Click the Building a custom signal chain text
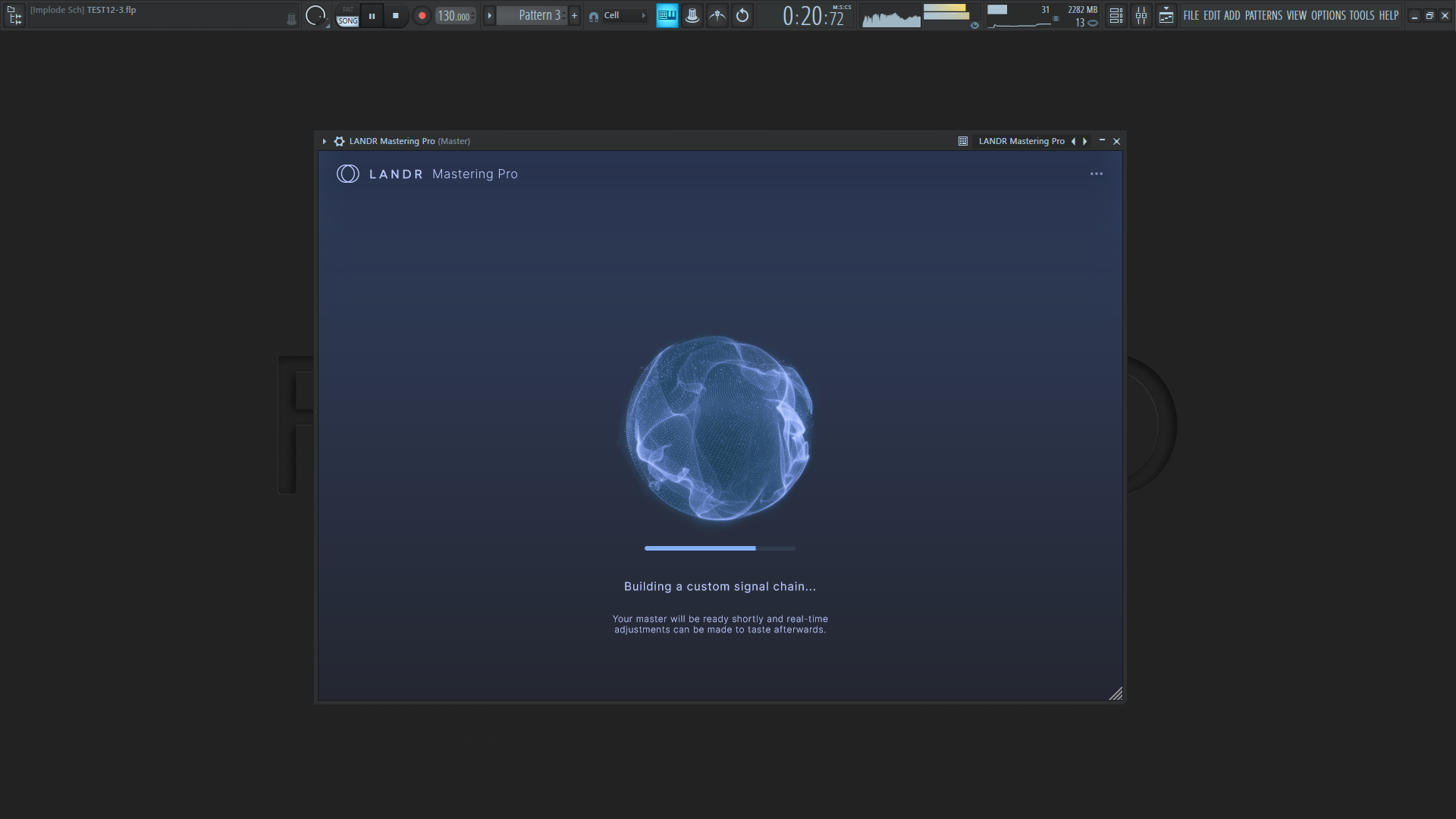Image resolution: width=1456 pixels, height=819 pixels. tap(720, 586)
